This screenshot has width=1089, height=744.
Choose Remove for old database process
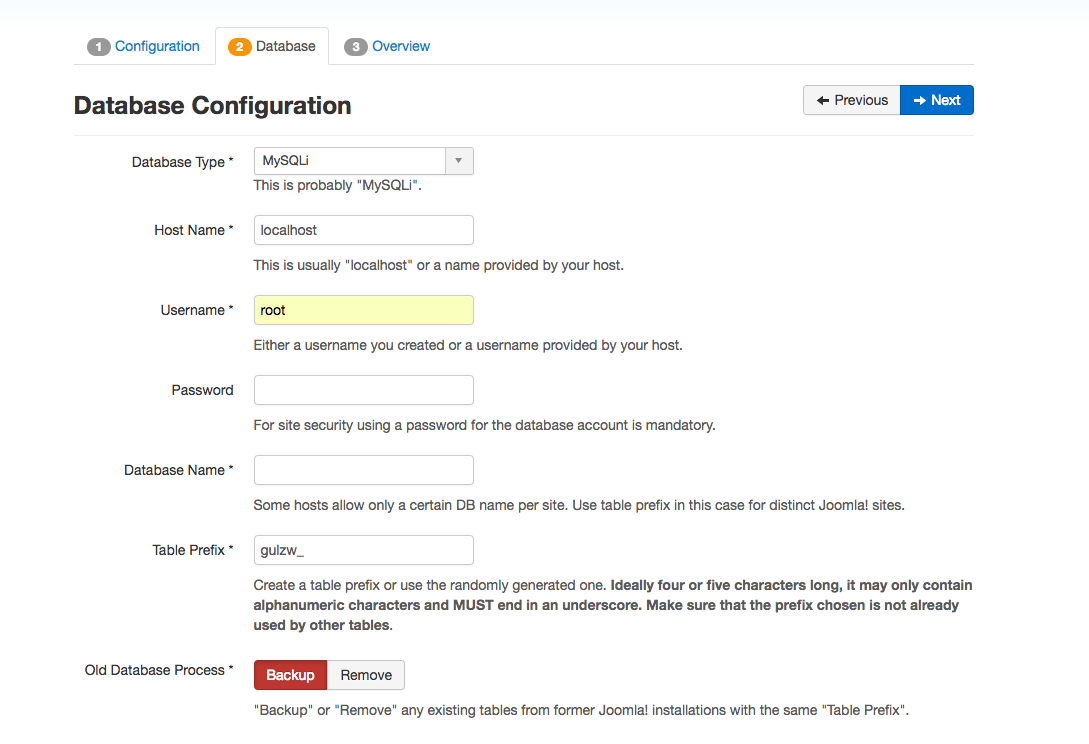pos(366,675)
